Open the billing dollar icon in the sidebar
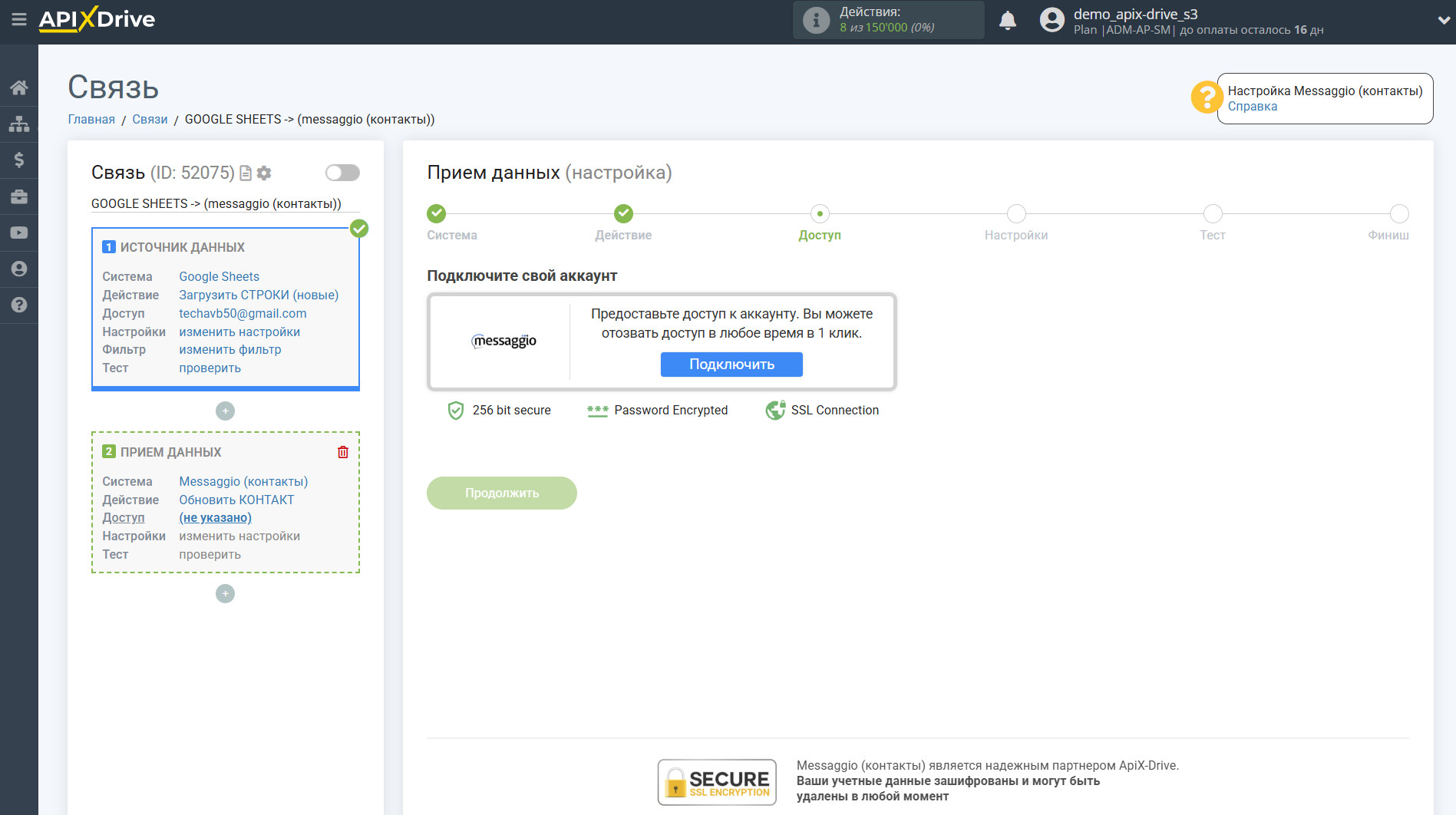Viewport: 1456px width, 815px height. [x=18, y=160]
